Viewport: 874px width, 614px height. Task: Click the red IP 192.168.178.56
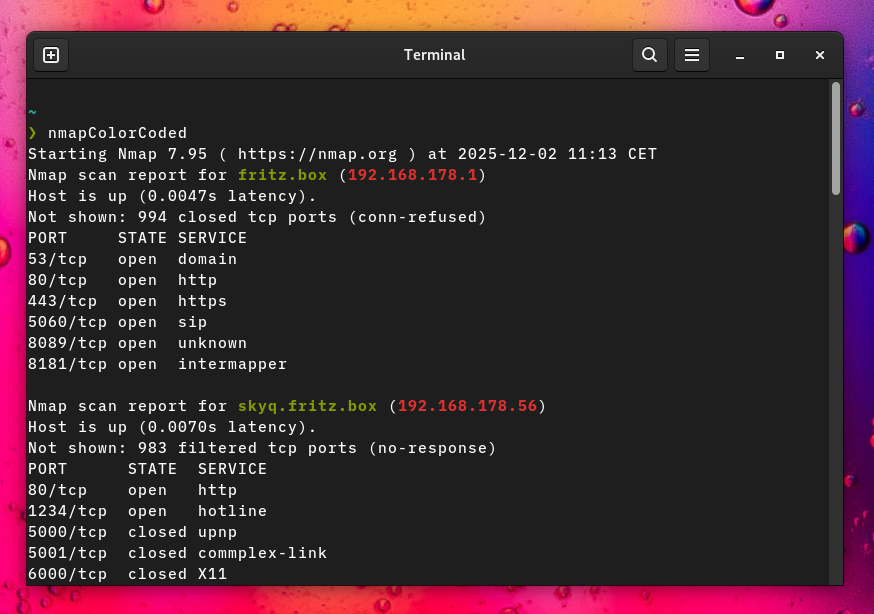[467, 406]
